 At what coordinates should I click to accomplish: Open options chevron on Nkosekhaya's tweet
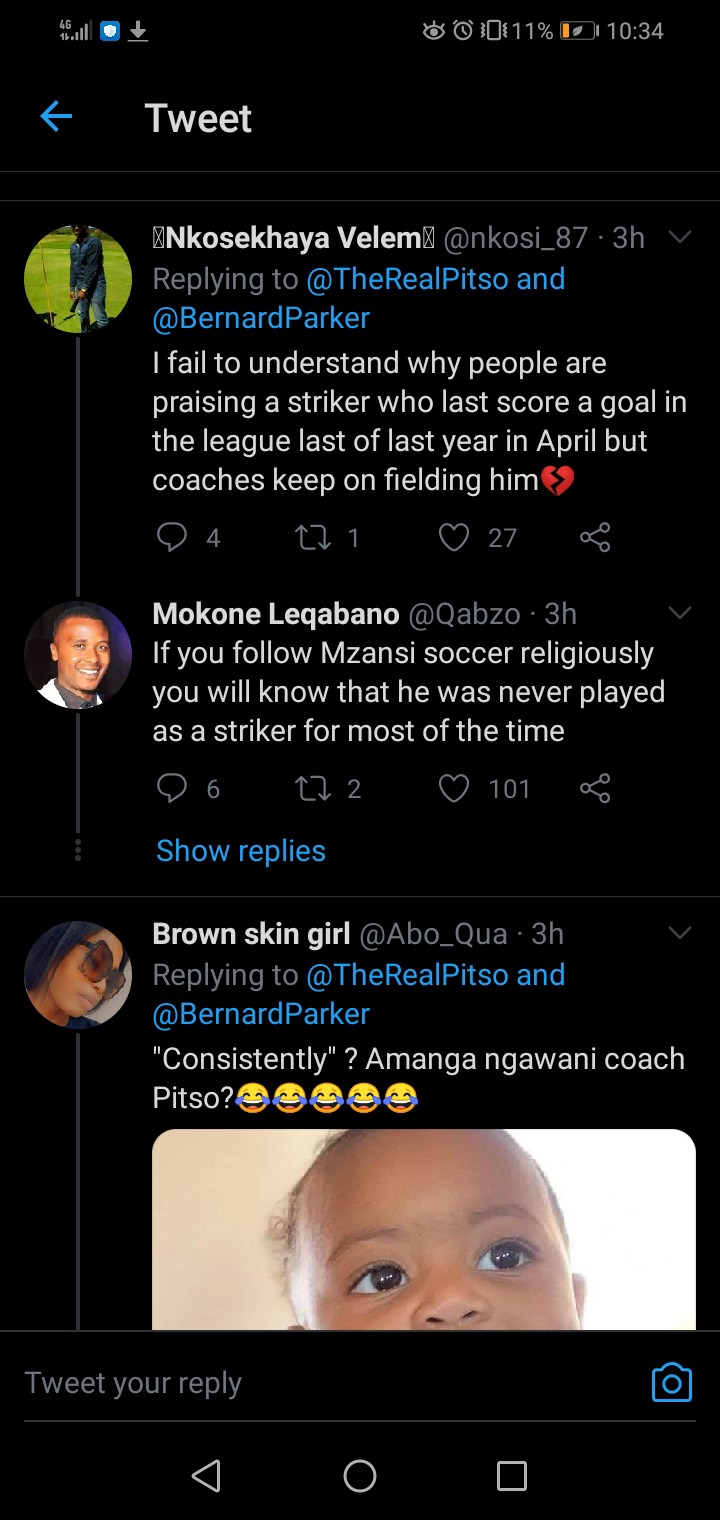click(679, 237)
